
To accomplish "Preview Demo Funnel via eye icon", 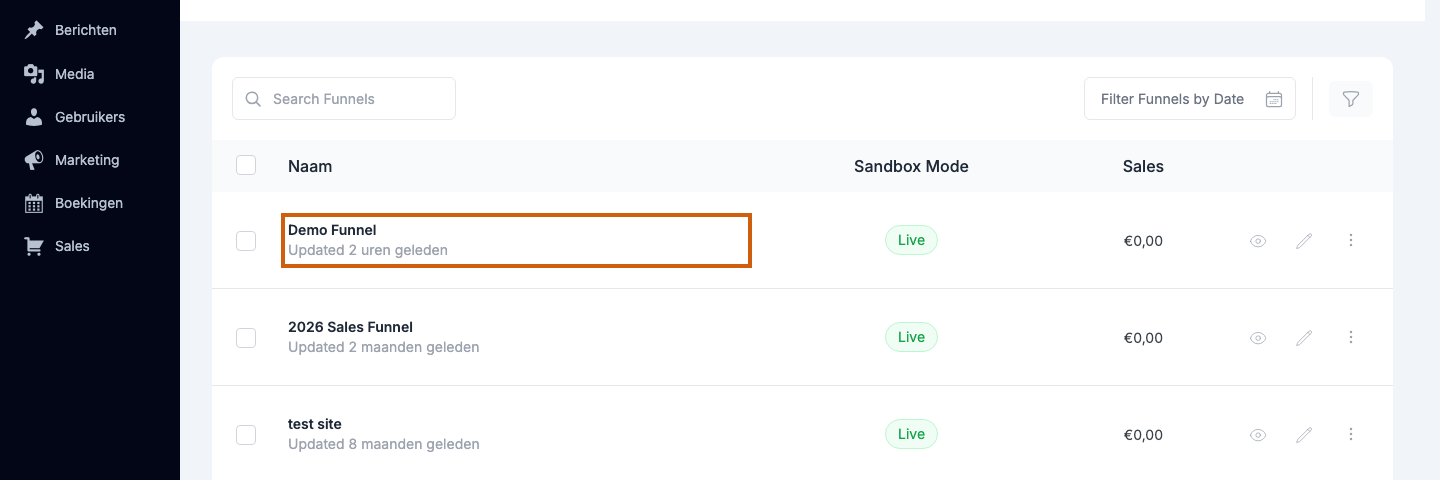I will 1258,241.
